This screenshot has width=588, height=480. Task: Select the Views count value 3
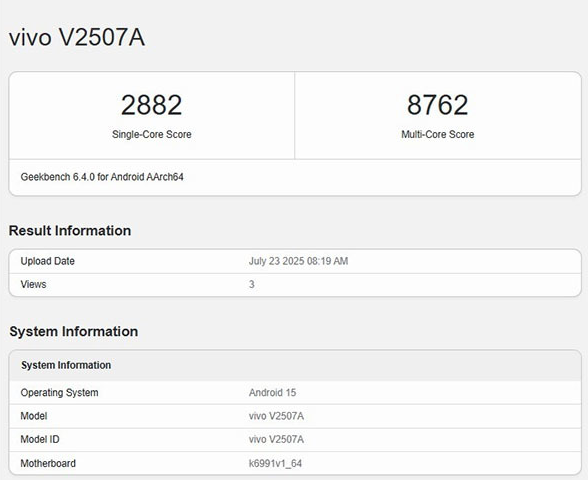point(252,284)
